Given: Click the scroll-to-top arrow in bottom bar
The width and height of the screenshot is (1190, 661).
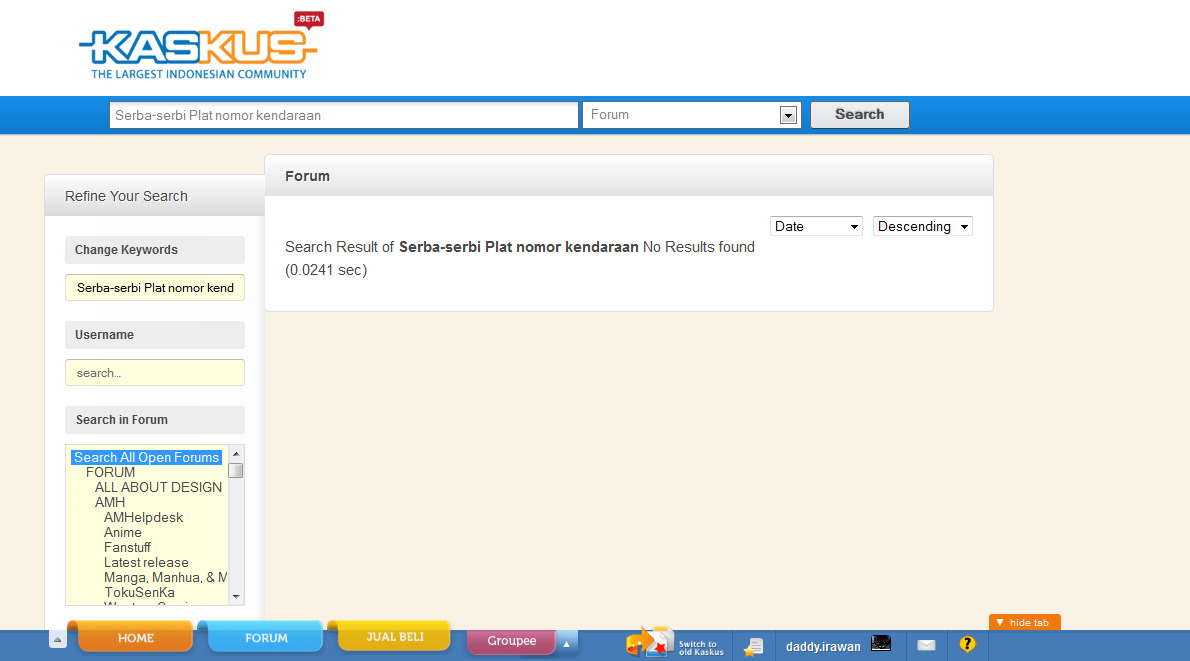Looking at the screenshot, I should coord(58,640).
